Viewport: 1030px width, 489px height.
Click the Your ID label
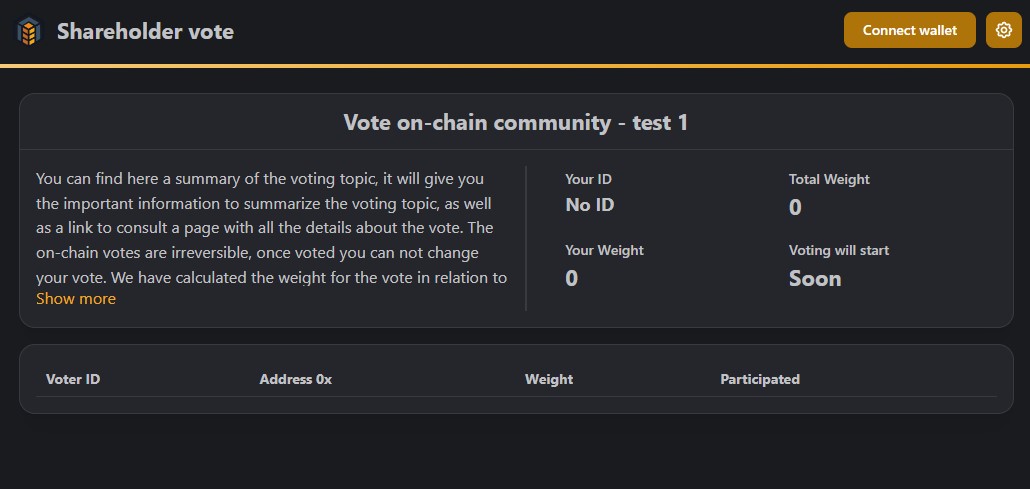(589, 179)
